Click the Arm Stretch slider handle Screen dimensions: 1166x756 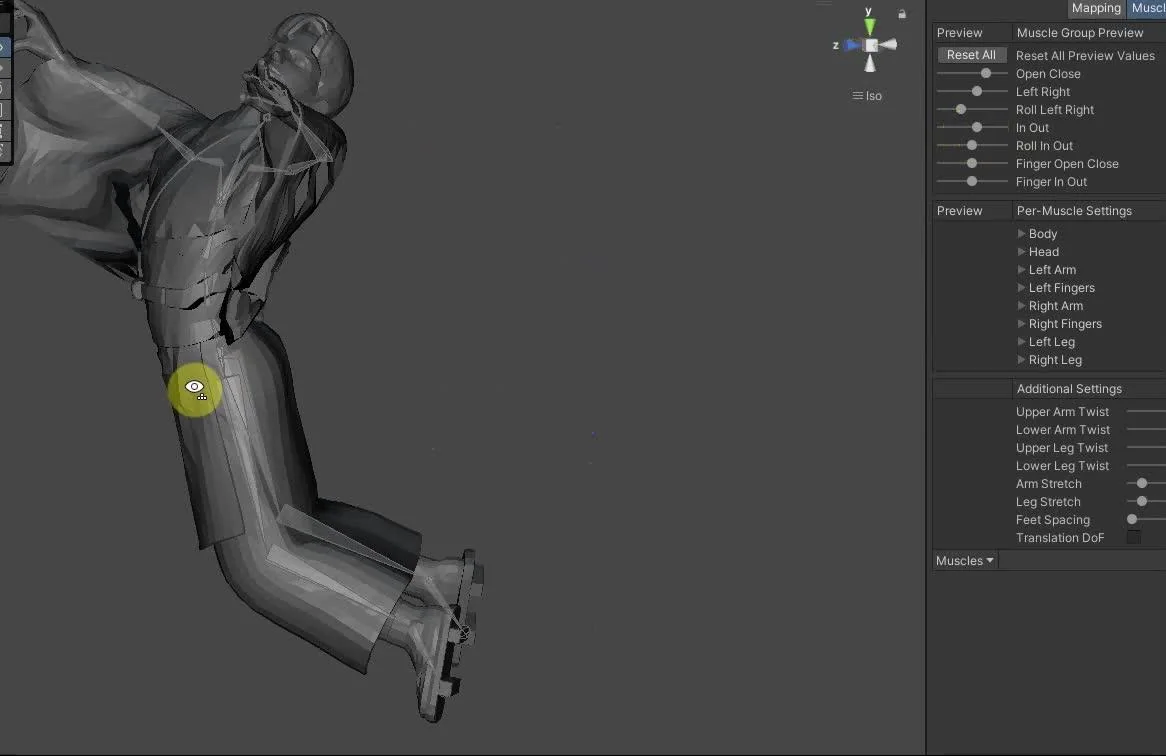1142,483
